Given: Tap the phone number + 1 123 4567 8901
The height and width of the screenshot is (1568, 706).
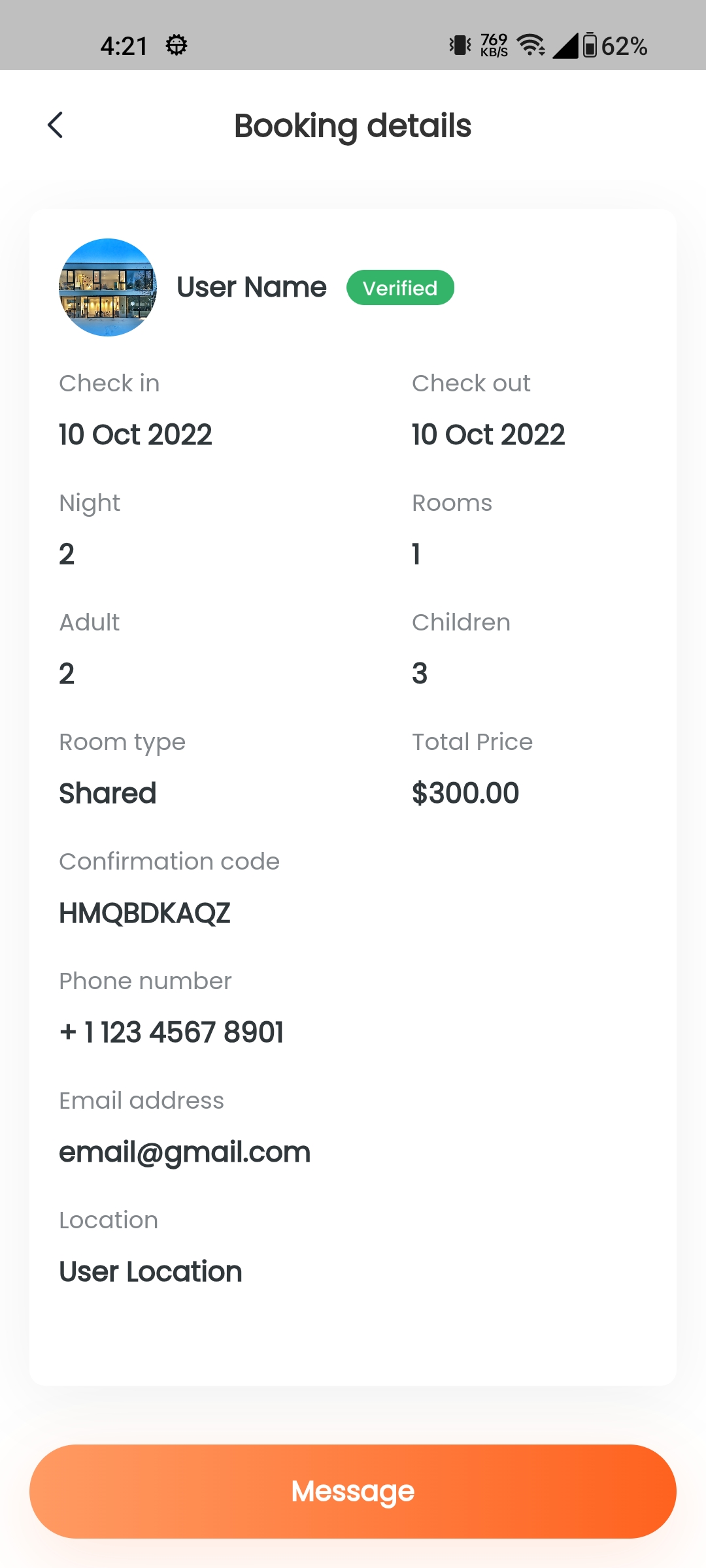Looking at the screenshot, I should (171, 1033).
